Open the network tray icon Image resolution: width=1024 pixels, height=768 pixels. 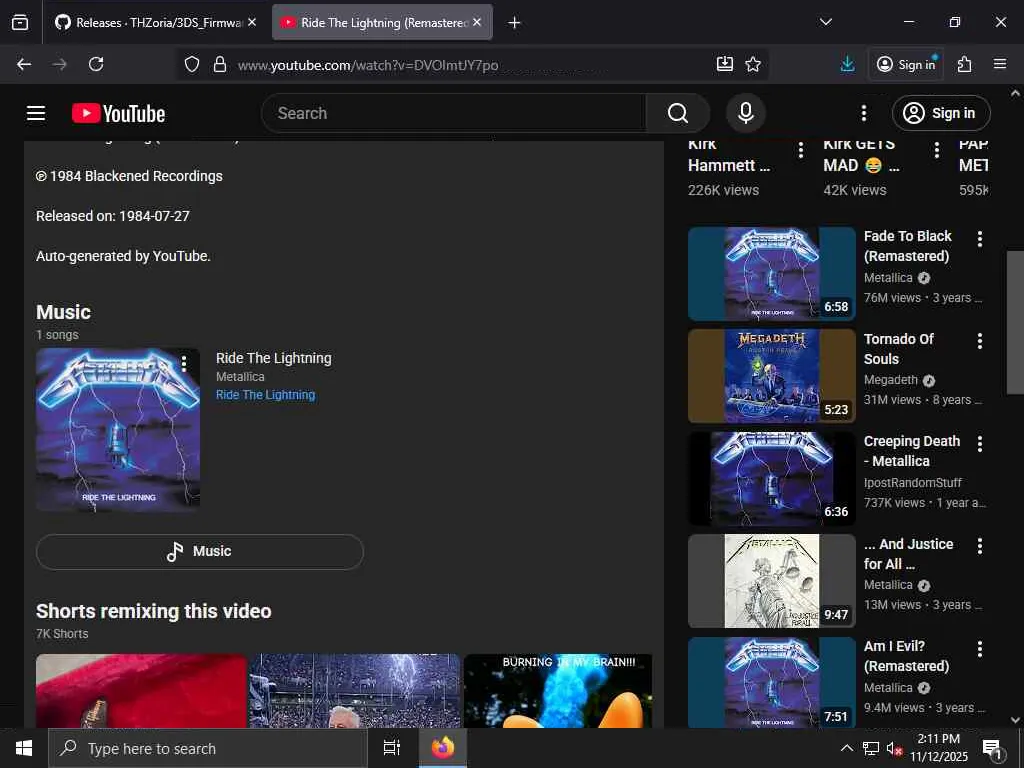(871, 748)
